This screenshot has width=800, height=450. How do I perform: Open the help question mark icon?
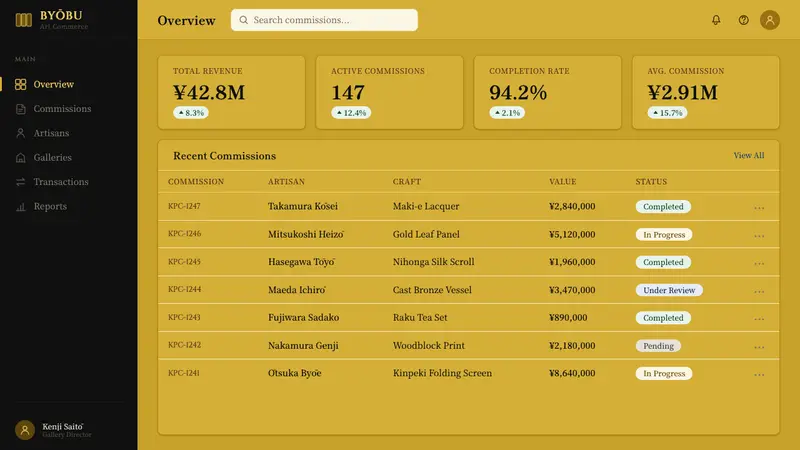(743, 20)
